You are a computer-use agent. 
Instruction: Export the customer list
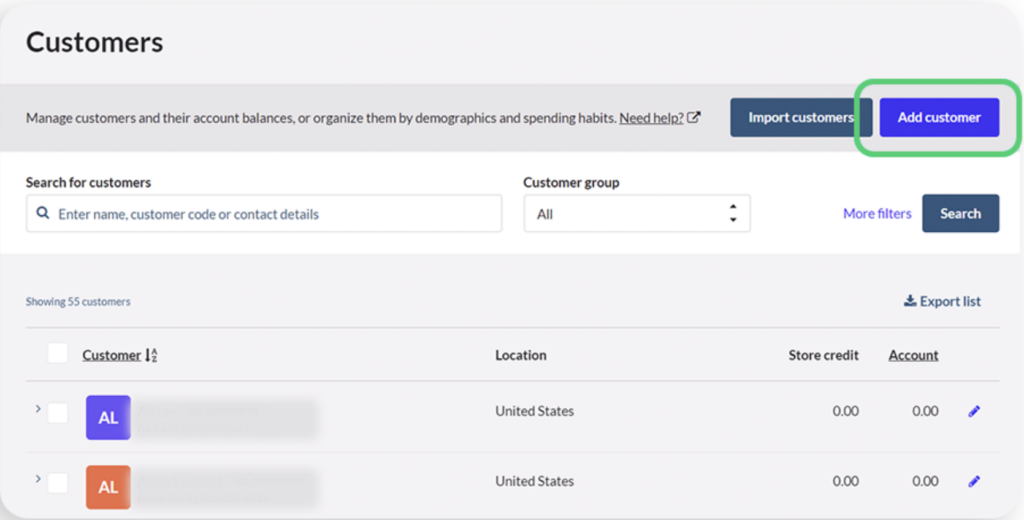click(x=942, y=301)
